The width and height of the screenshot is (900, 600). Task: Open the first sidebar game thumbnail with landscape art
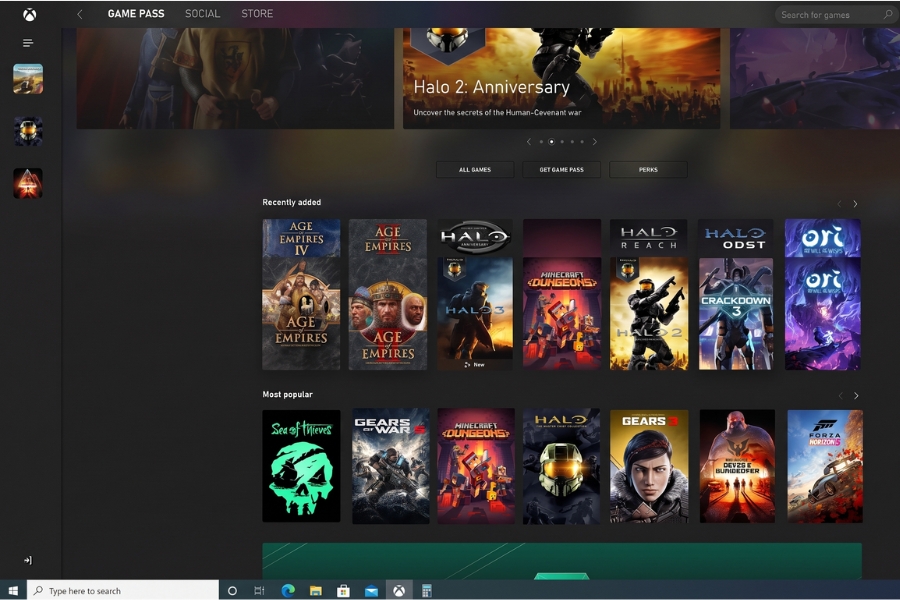28,79
